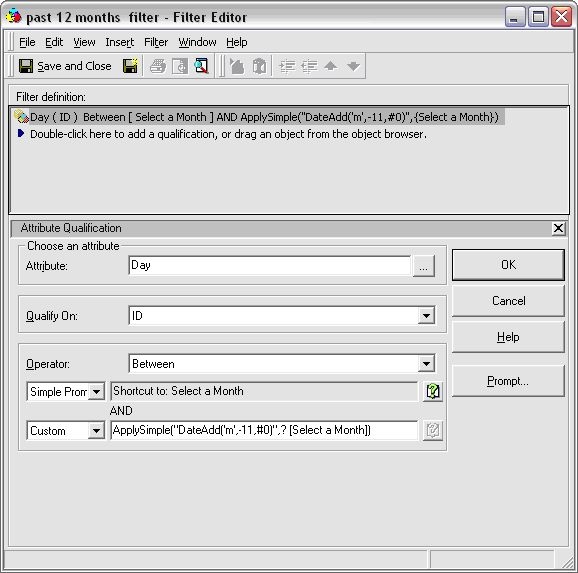Click the first grayed icon after the separator
Viewport: 578px width, 573px height.
(237, 67)
